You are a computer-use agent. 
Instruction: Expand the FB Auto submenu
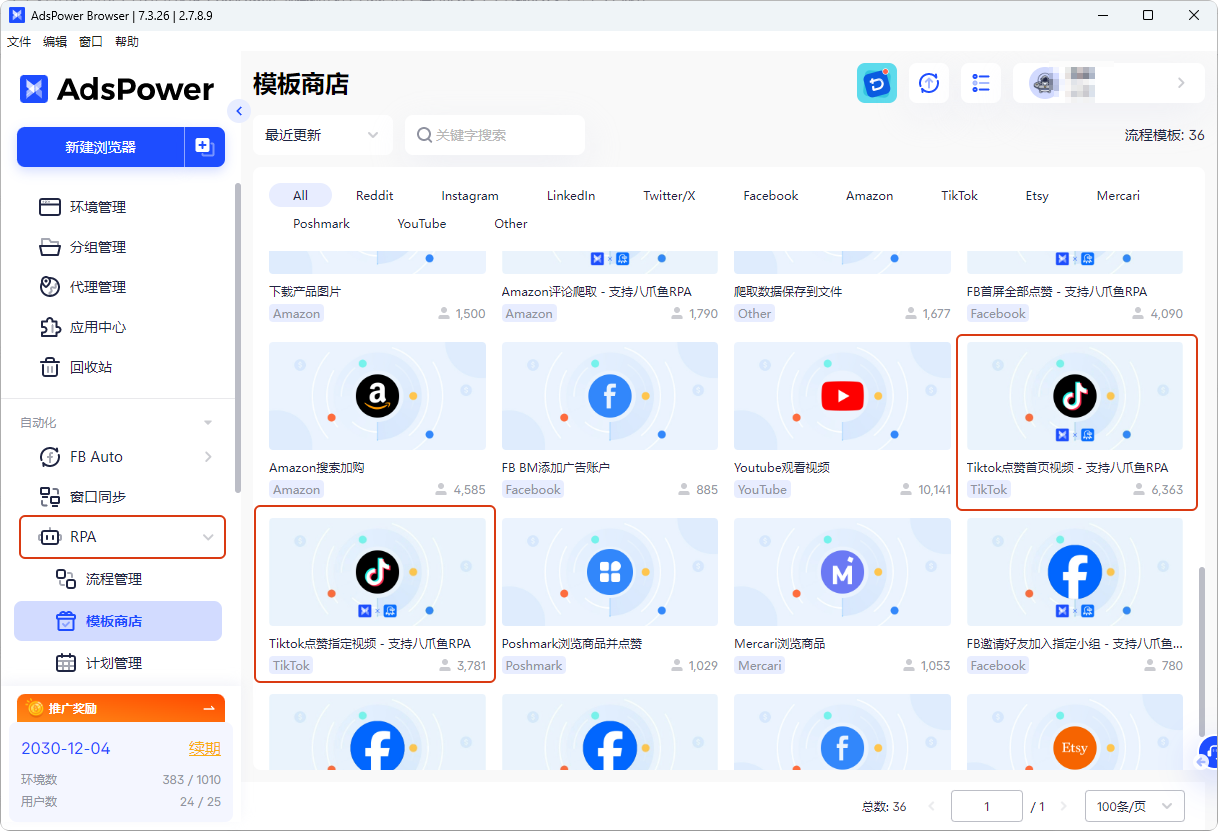208,457
